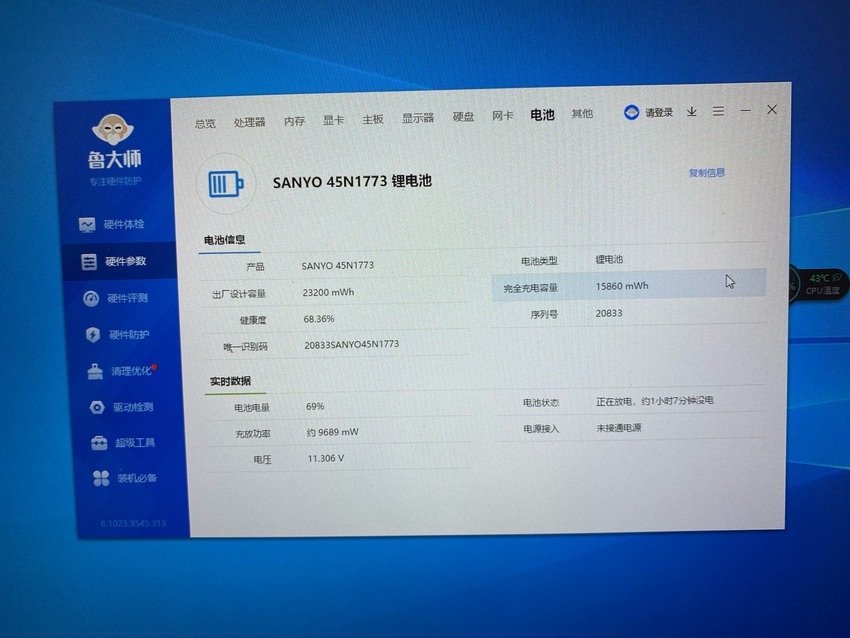850x638 pixels.
Task: Click the battery status 正在放电 text
Action: click(x=655, y=401)
